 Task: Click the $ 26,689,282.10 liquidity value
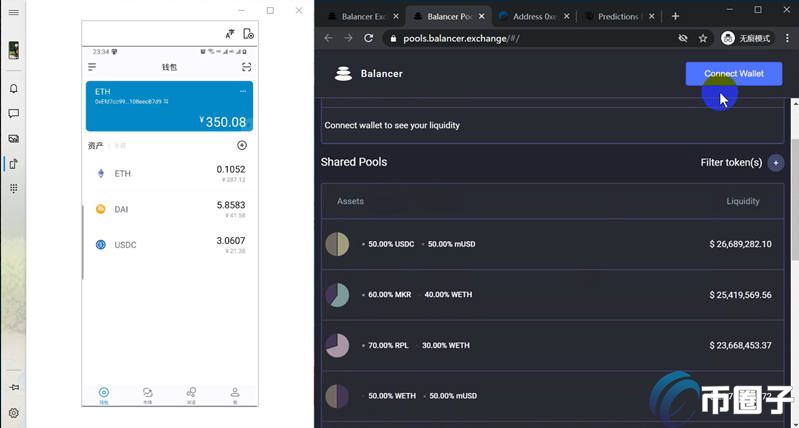740,245
